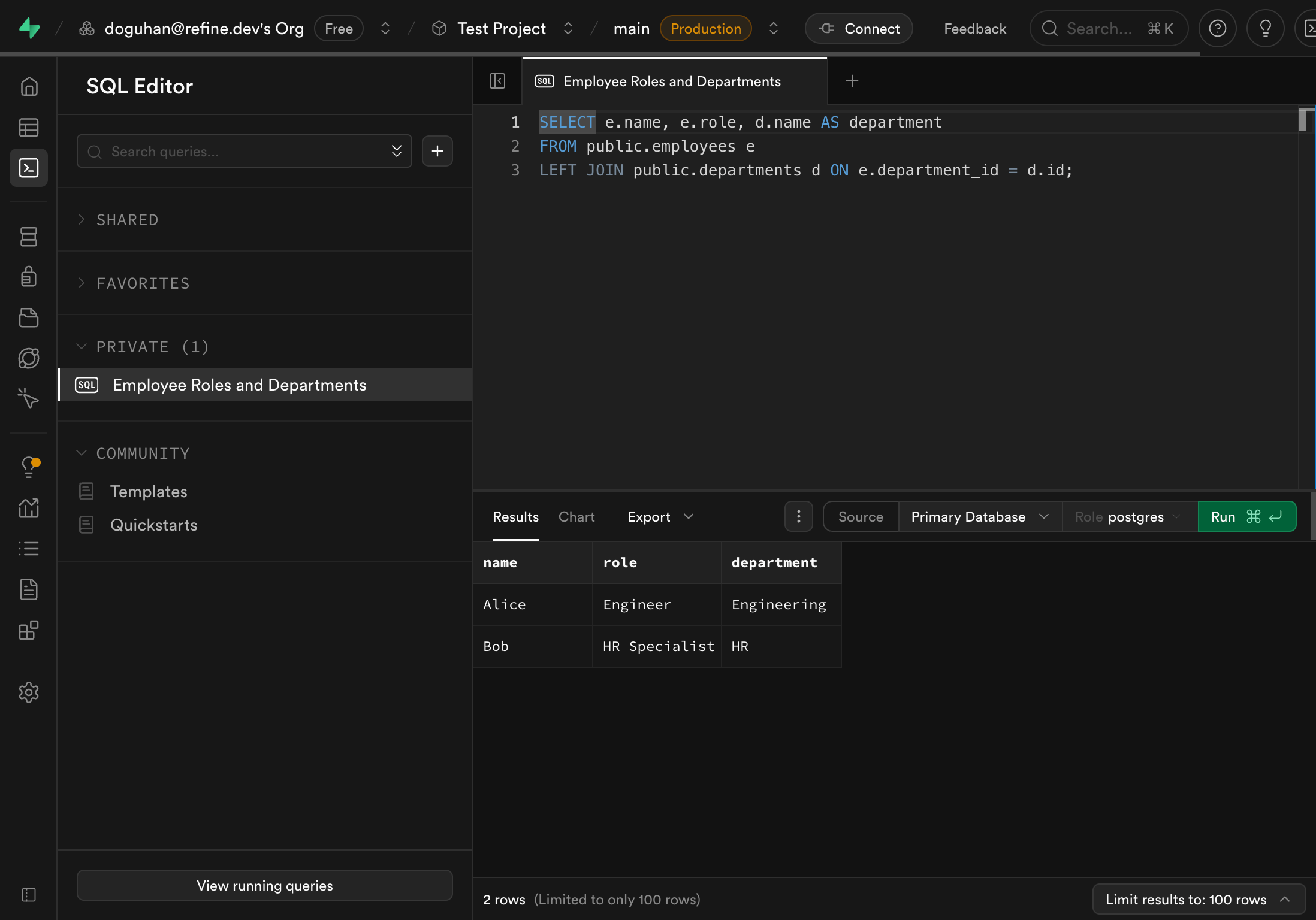Viewport: 1316px width, 920px height.
Task: Open the Monitoring charts sidebar icon
Action: coord(29,509)
